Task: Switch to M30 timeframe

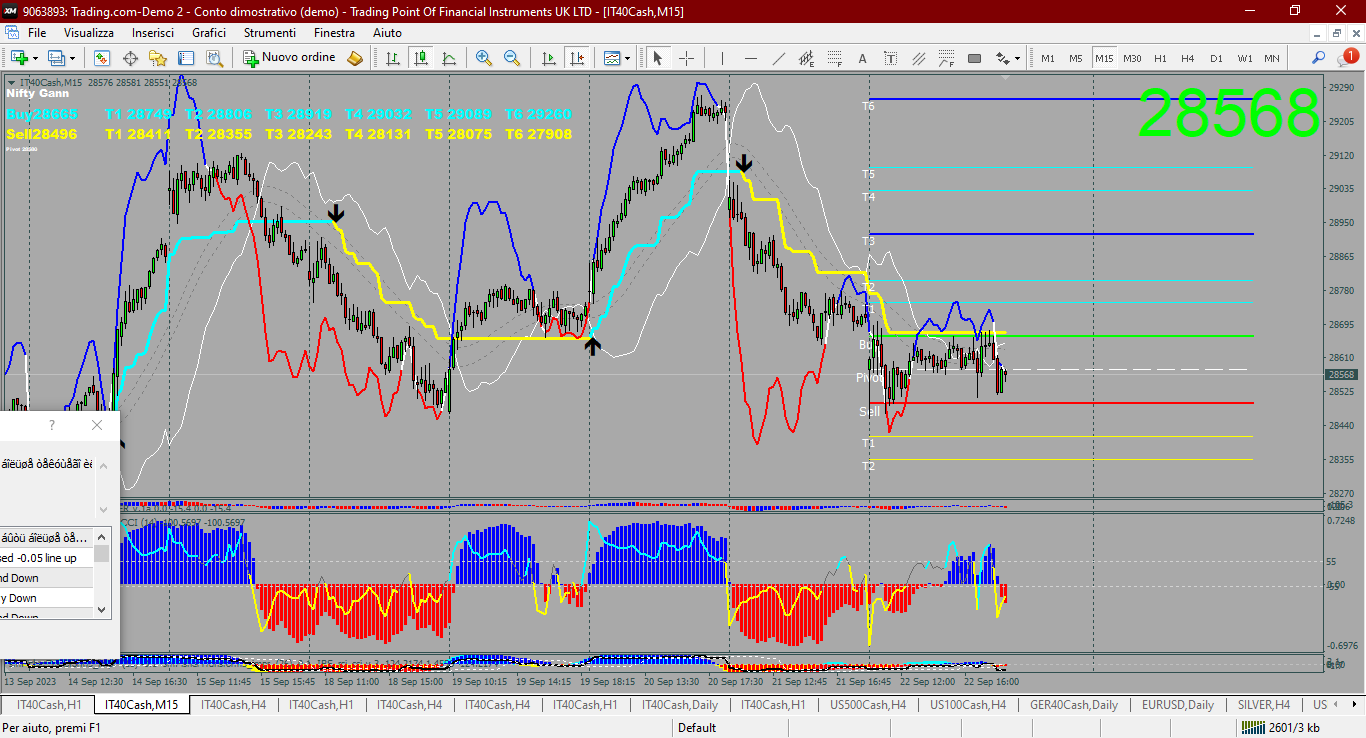Action: 1132,58
